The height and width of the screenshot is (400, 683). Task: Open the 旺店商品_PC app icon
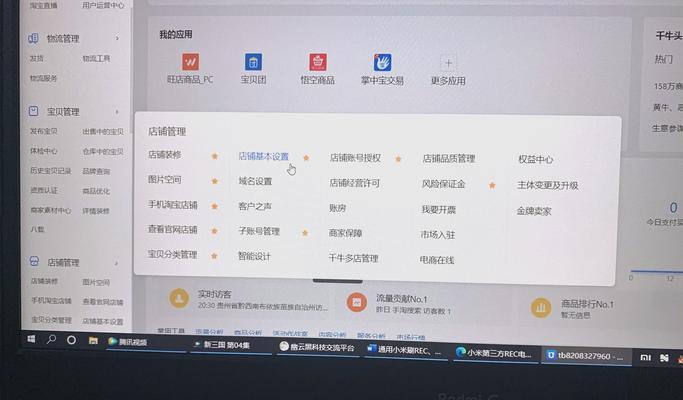pos(190,62)
